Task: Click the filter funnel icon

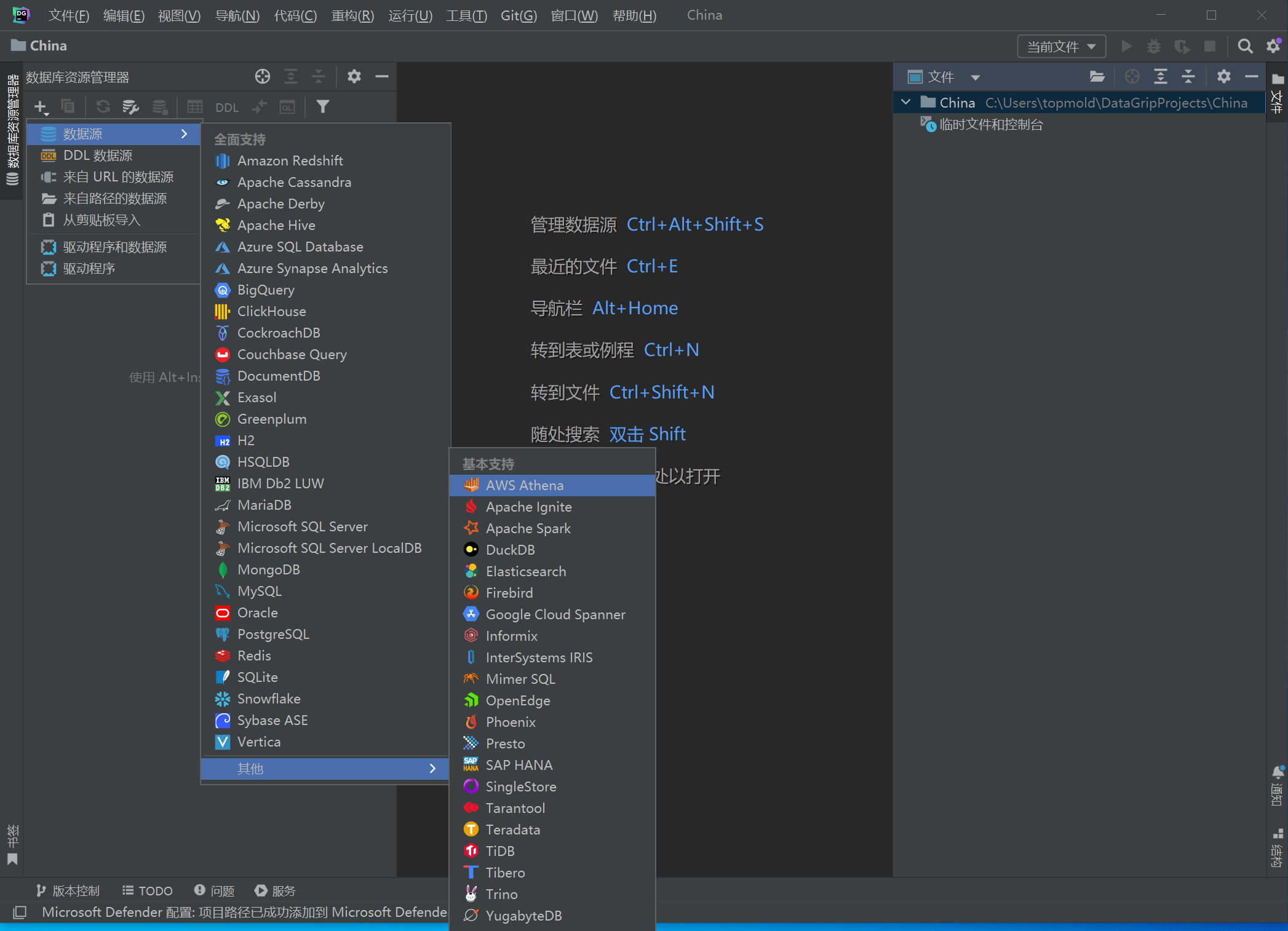Action: 322,107
